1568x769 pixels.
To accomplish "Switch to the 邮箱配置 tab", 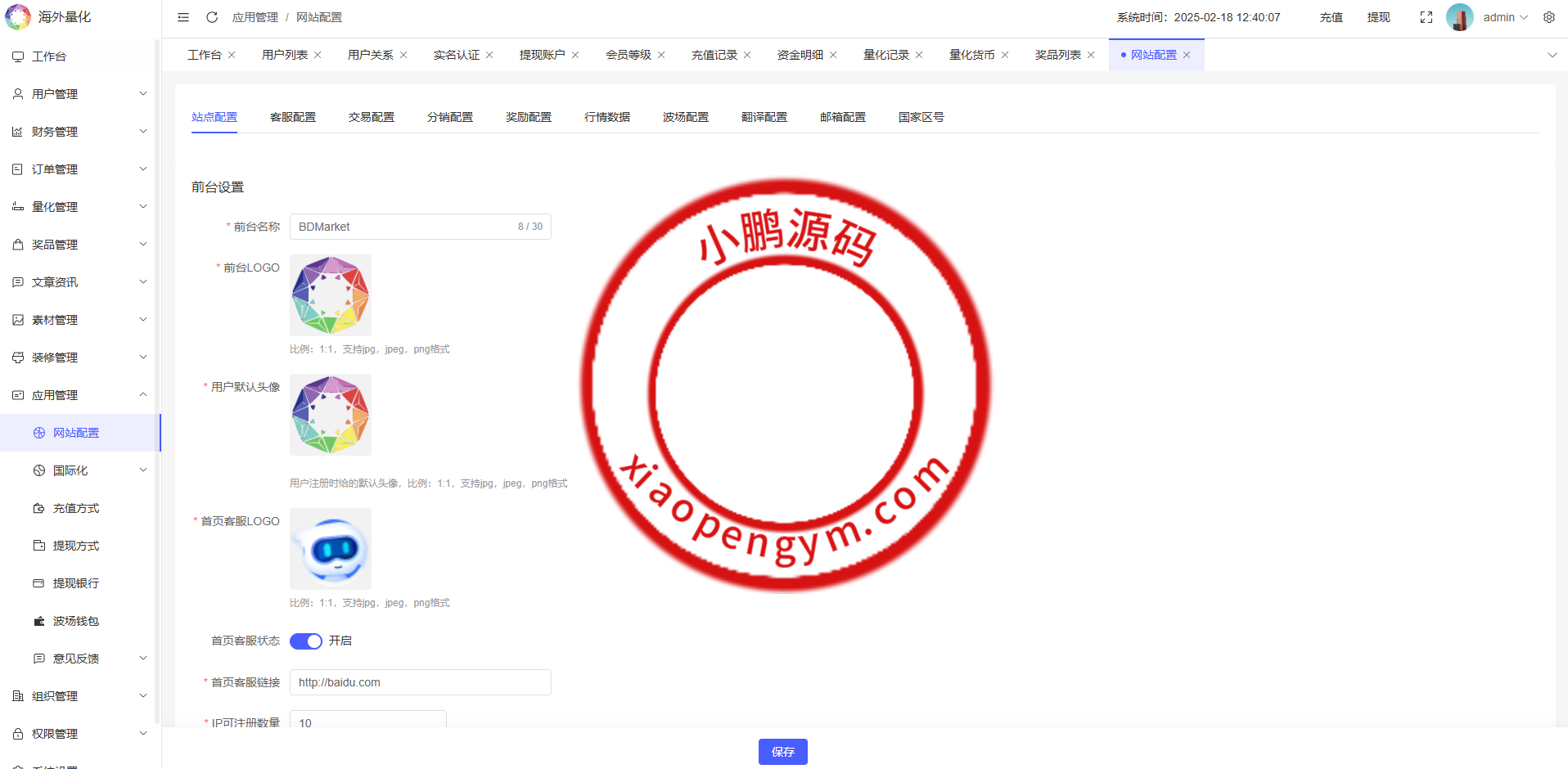I will (x=842, y=117).
